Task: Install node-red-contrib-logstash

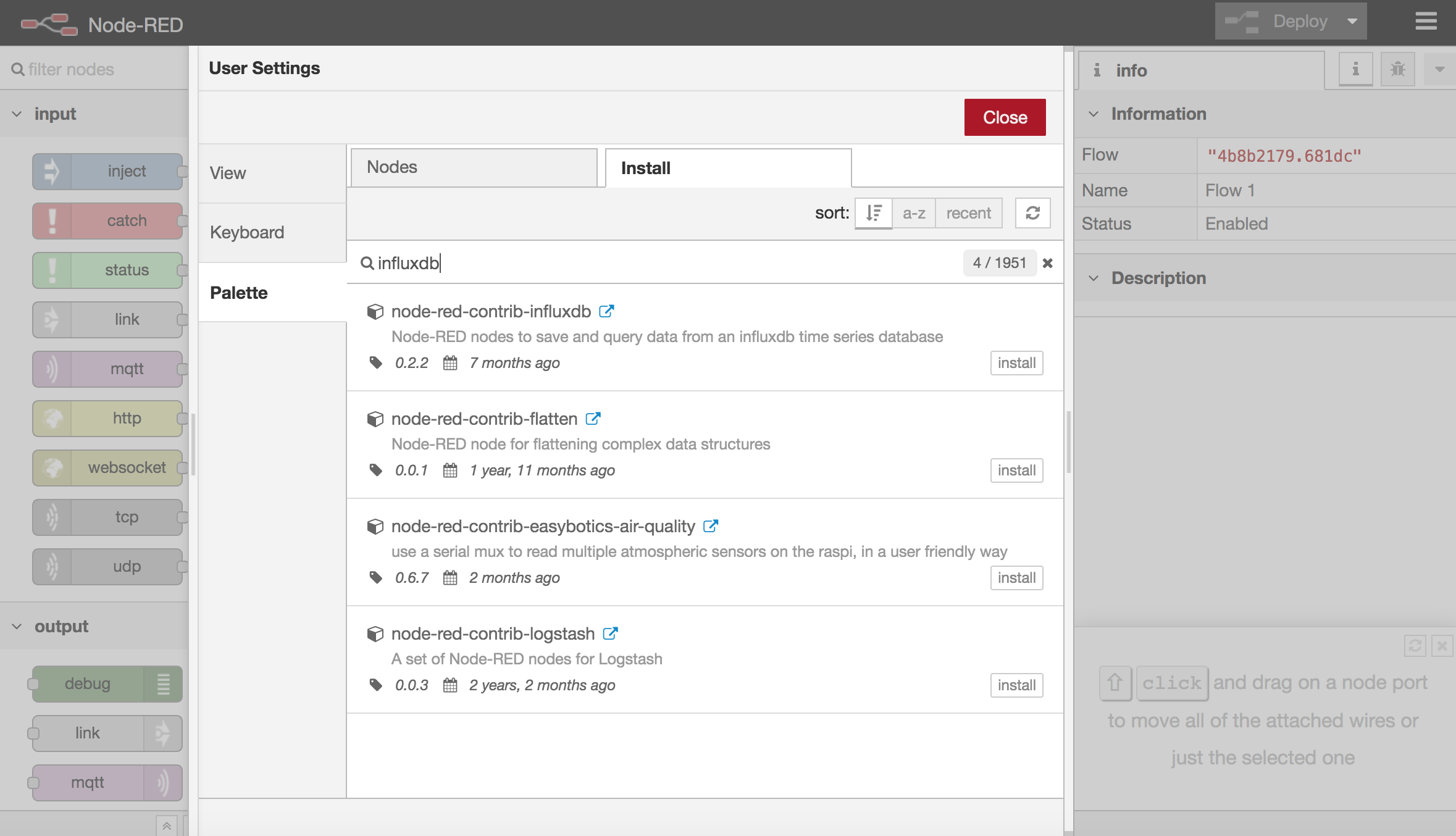Action: [1016, 685]
